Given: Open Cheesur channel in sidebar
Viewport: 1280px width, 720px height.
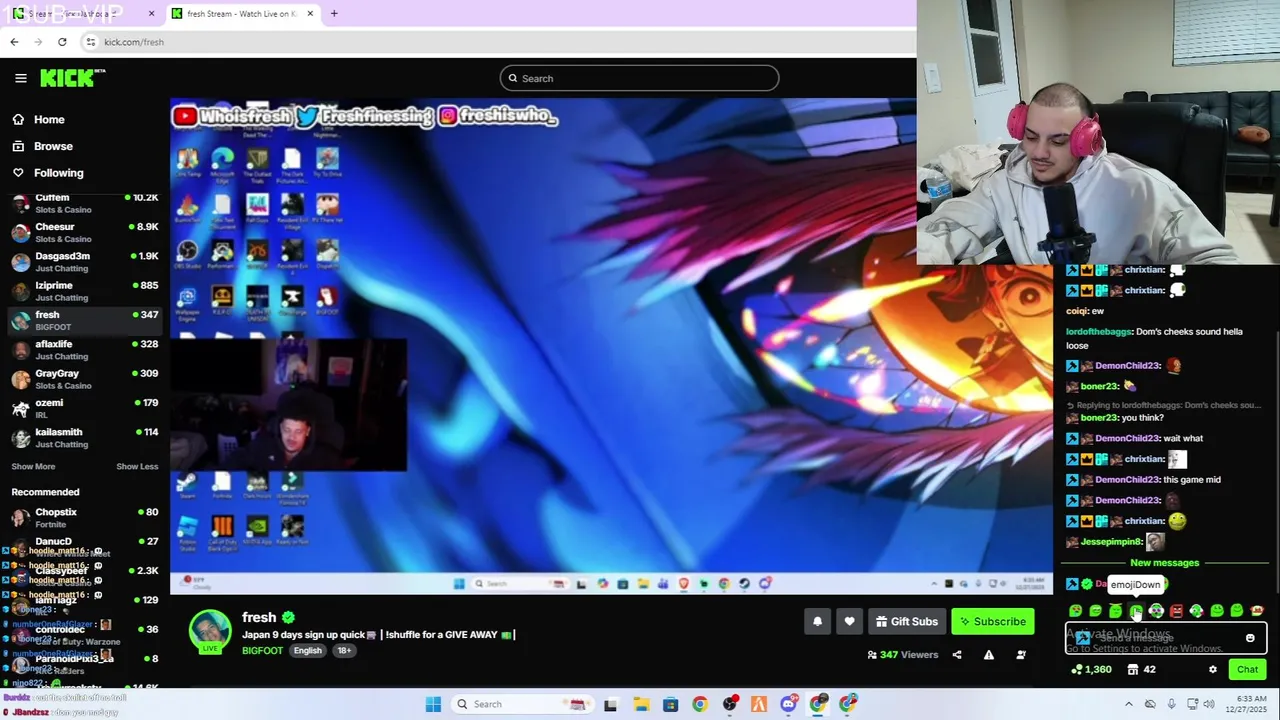Looking at the screenshot, I should [84, 232].
